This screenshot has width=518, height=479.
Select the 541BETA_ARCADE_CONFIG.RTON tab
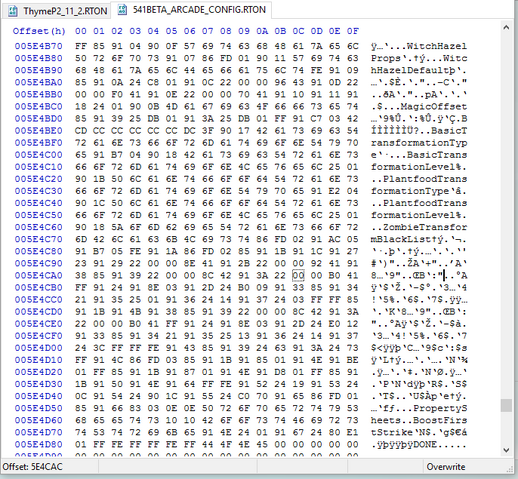pyautogui.click(x=191, y=10)
